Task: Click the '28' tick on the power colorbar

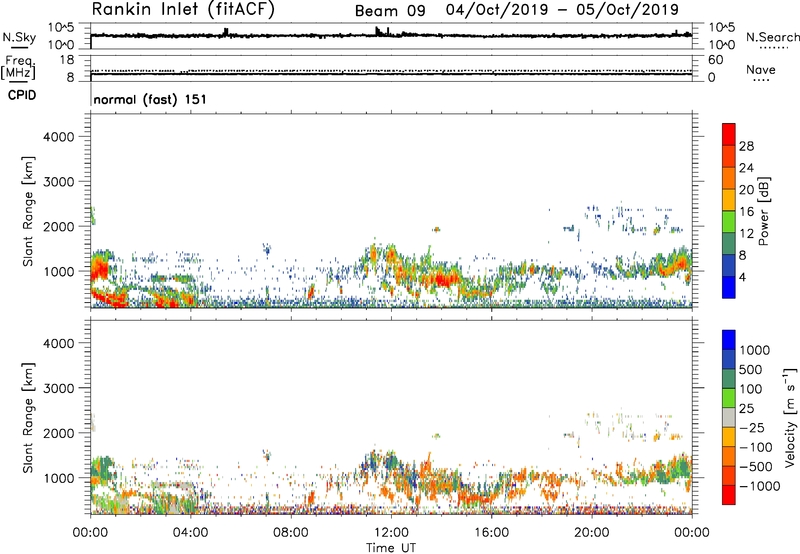Action: tap(746, 146)
